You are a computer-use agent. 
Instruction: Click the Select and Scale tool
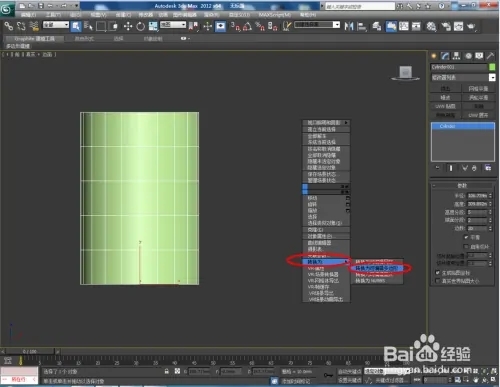pyautogui.click(x=153, y=26)
